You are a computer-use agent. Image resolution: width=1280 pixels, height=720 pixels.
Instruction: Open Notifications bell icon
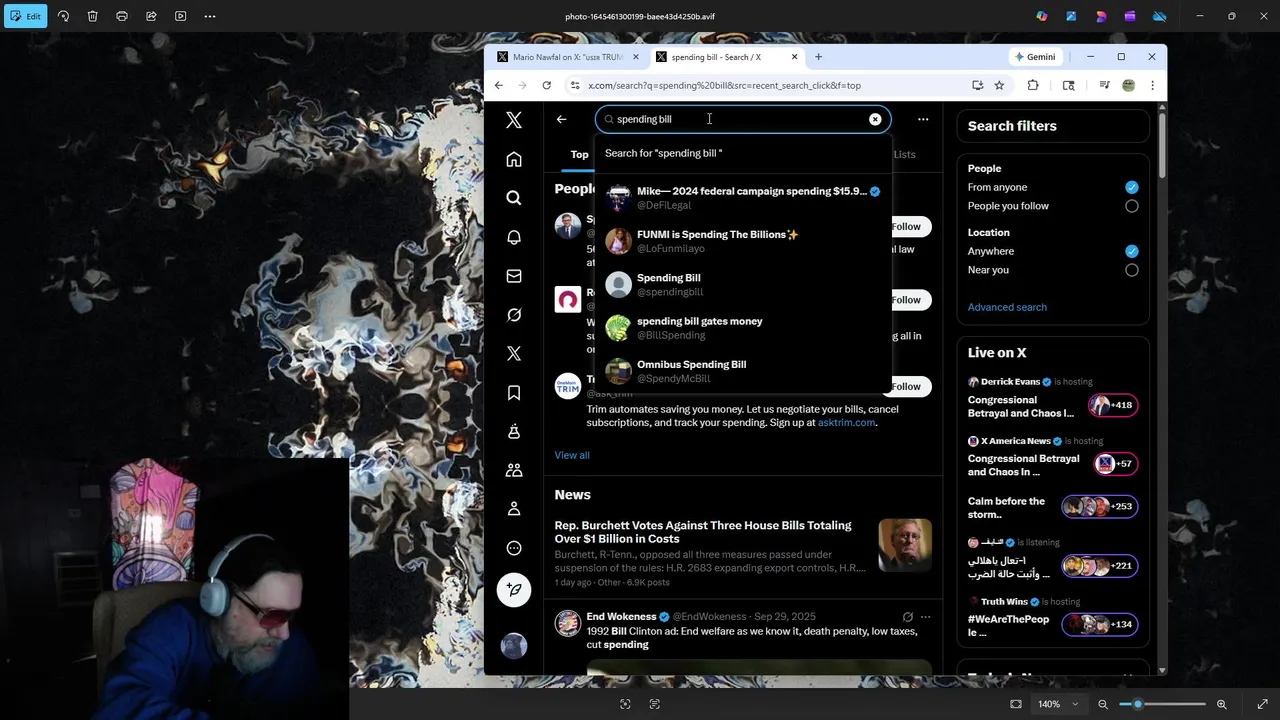(513, 237)
